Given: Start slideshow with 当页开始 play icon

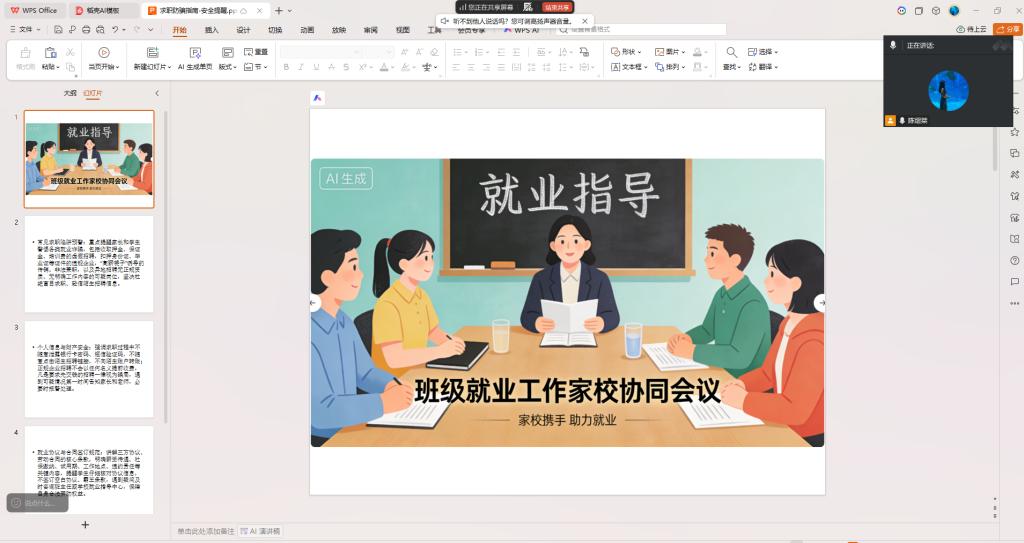Looking at the screenshot, I should [x=103, y=52].
